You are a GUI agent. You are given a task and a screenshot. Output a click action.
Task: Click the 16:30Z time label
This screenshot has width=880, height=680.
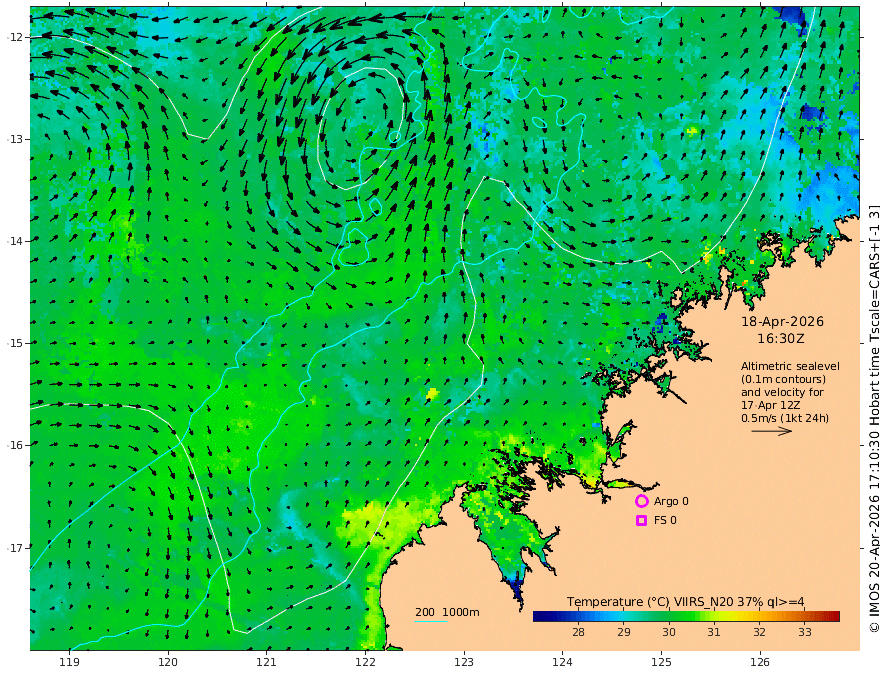tap(781, 339)
